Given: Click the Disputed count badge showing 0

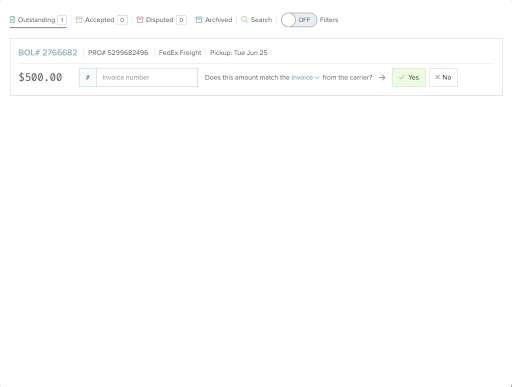Looking at the screenshot, I should pos(181,20).
